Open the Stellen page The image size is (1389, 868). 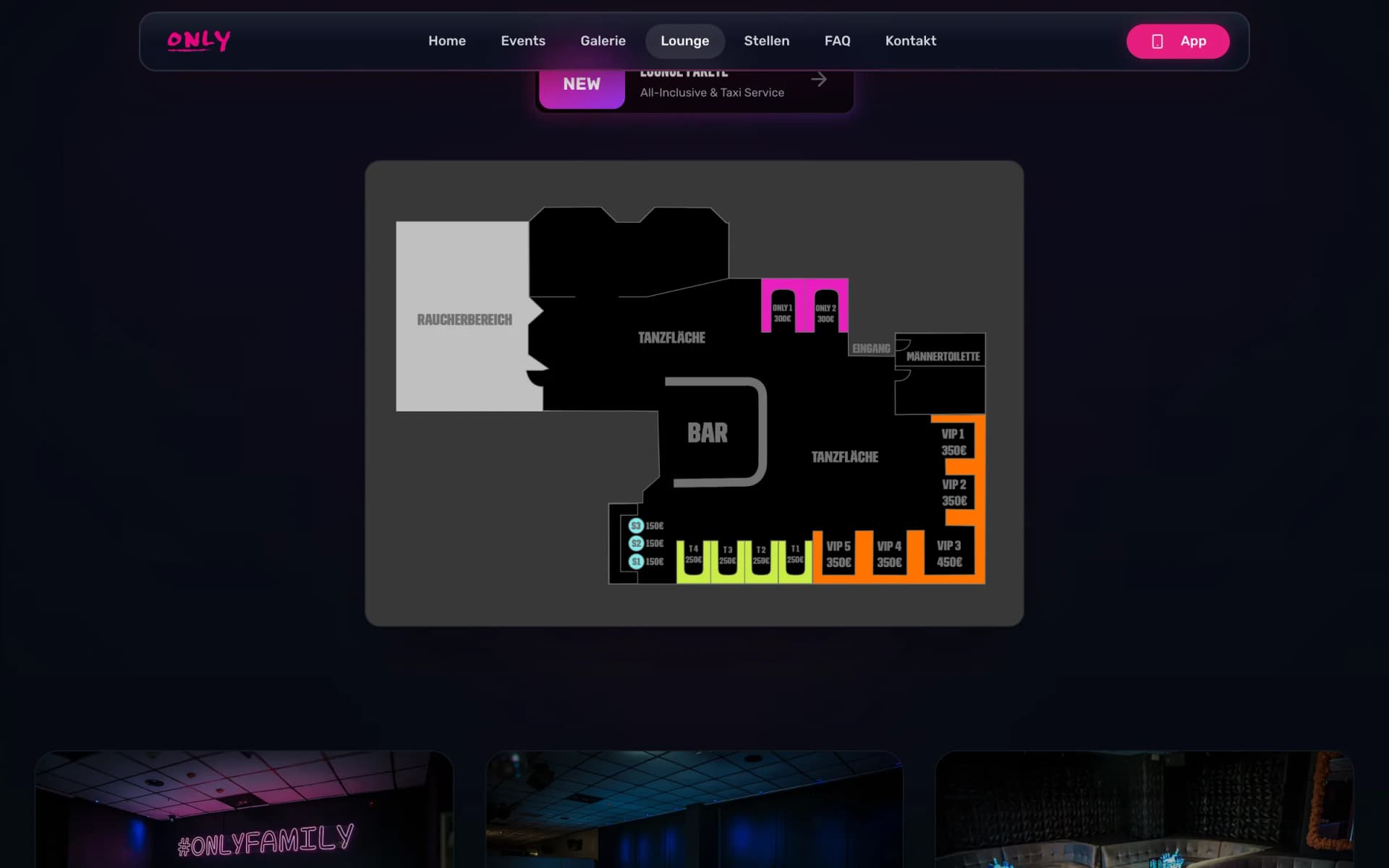pyautogui.click(x=767, y=41)
